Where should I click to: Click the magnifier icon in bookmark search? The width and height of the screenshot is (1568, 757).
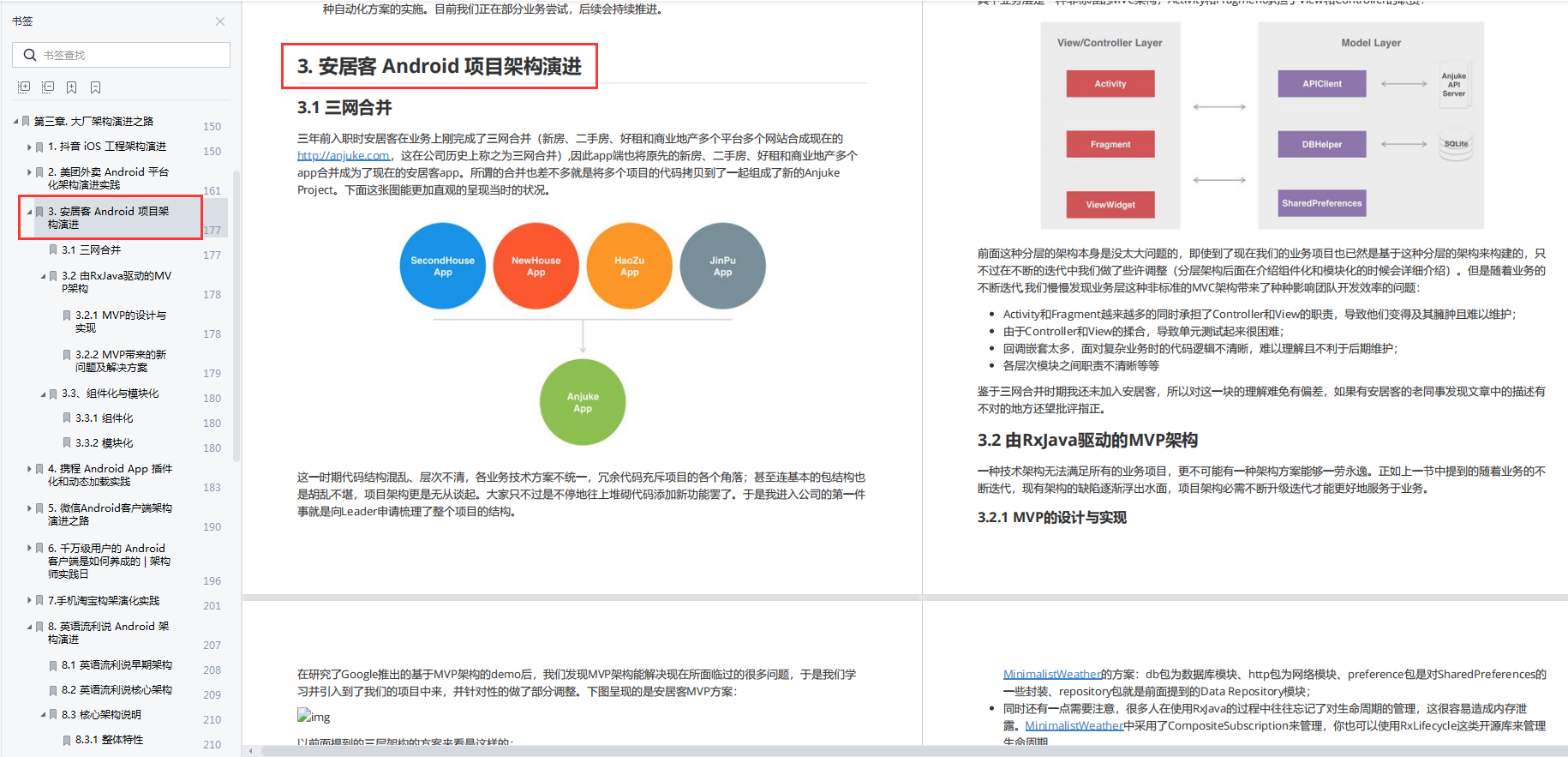click(30, 55)
